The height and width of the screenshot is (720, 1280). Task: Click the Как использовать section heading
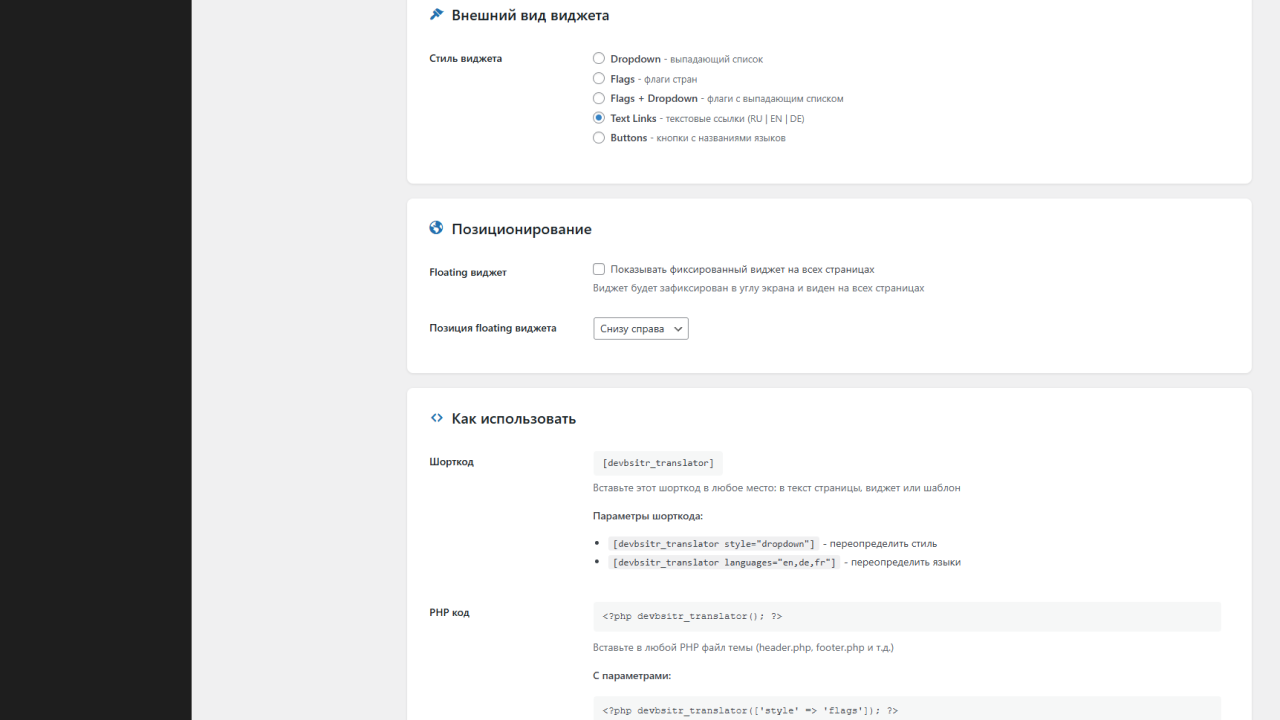(x=513, y=419)
